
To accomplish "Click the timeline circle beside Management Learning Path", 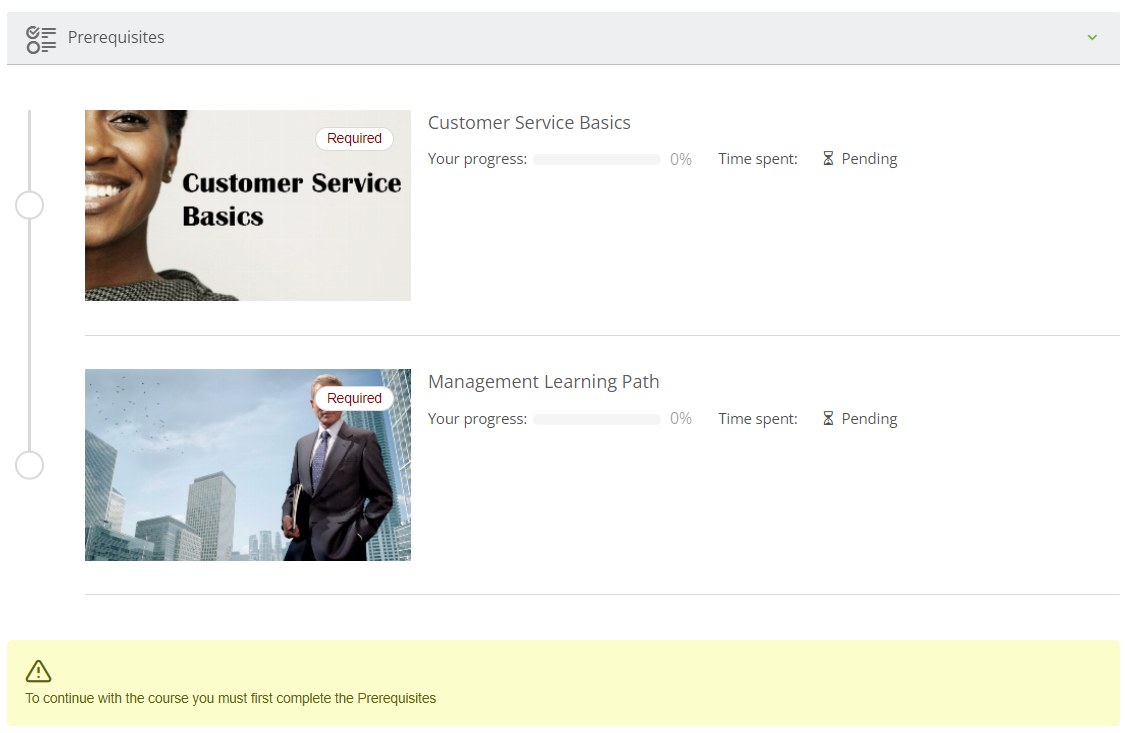I will tap(29, 465).
